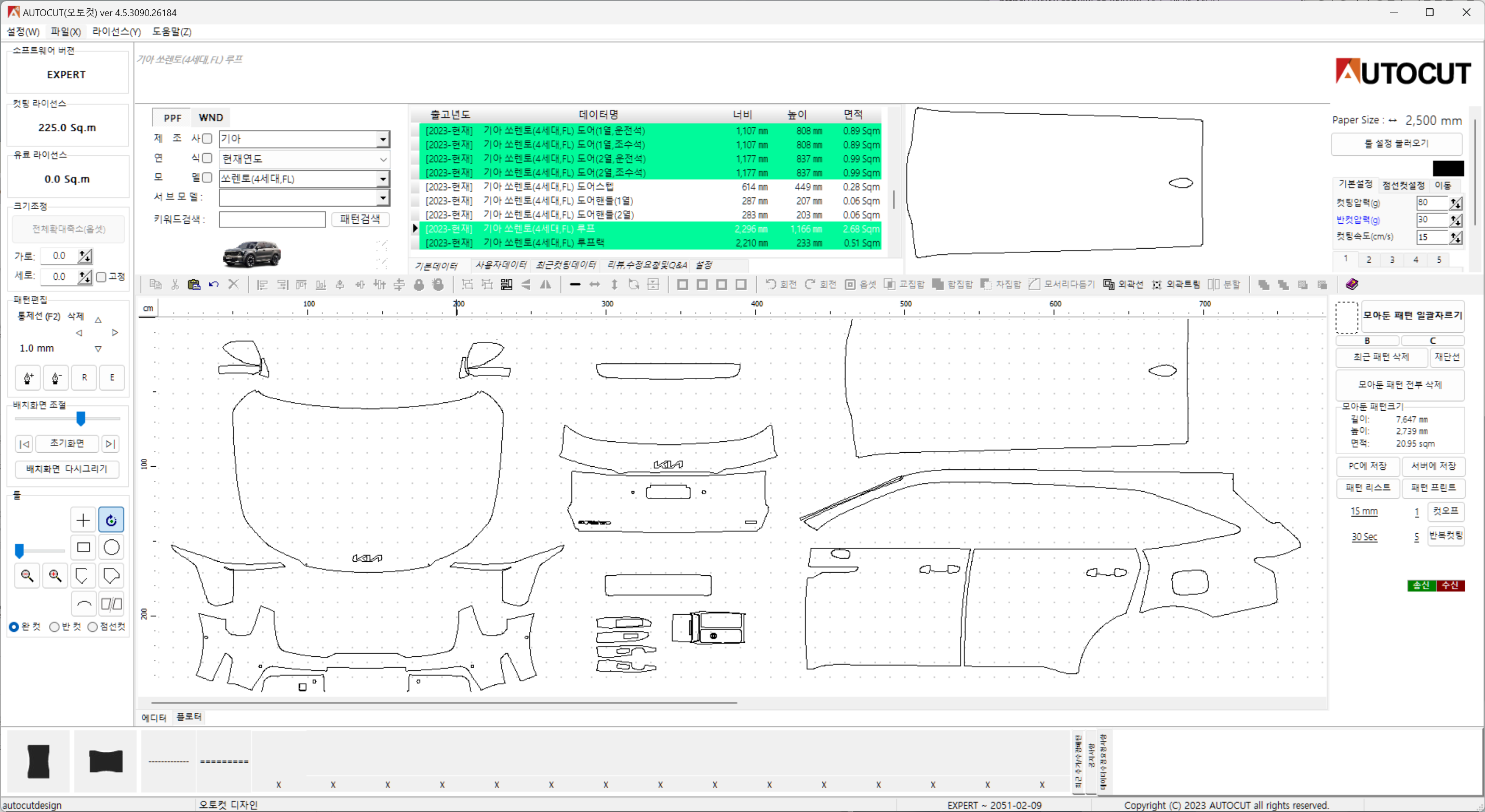Click the align left edges icon
1485x812 pixels.
tap(262, 284)
